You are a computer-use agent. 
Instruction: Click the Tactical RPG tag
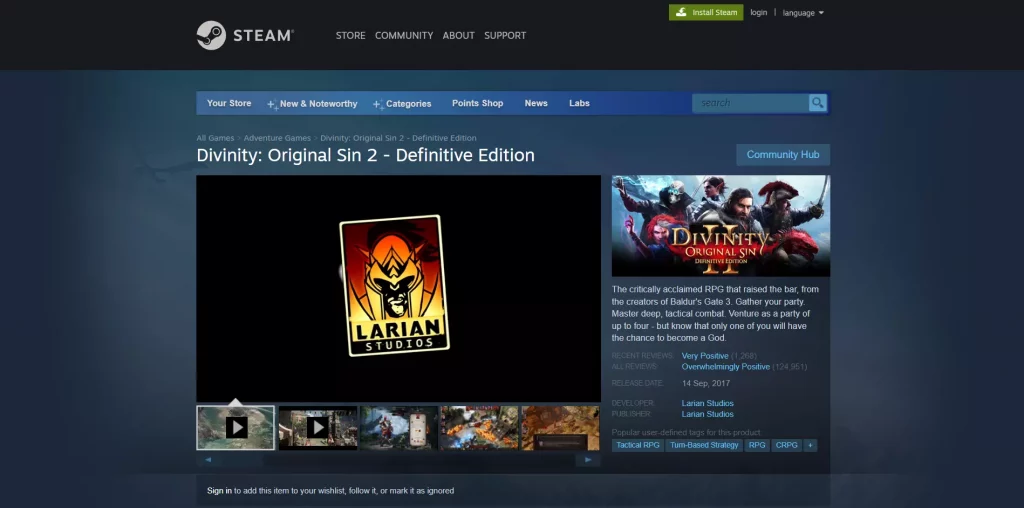click(638, 445)
